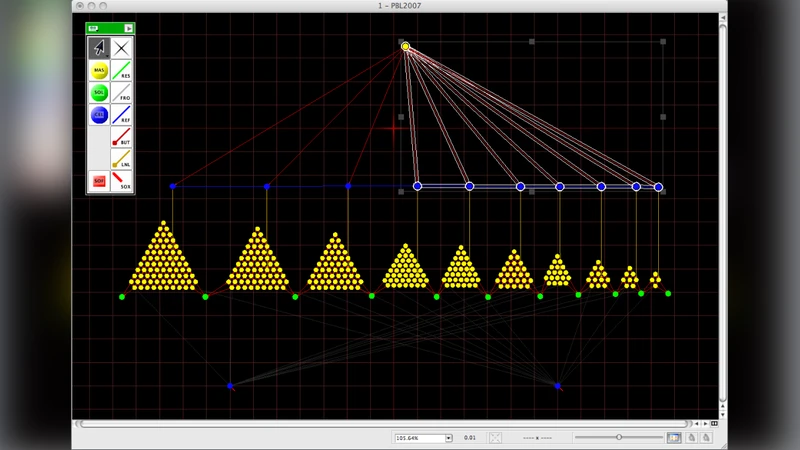Click the red SOF square tool
The height and width of the screenshot is (450, 800).
[x=99, y=181]
